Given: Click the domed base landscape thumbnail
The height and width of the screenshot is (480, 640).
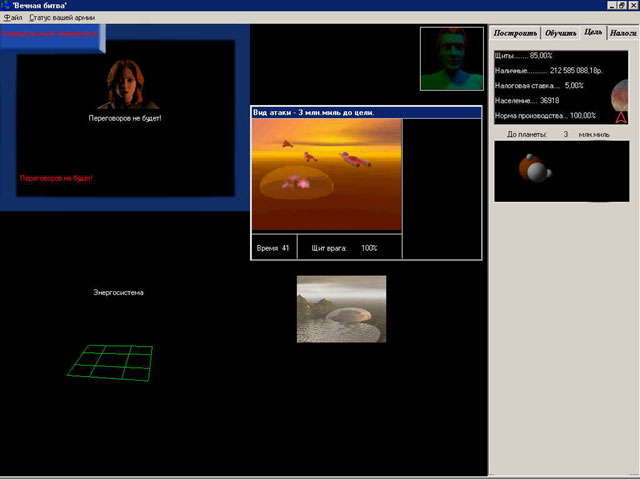Looking at the screenshot, I should (341, 309).
